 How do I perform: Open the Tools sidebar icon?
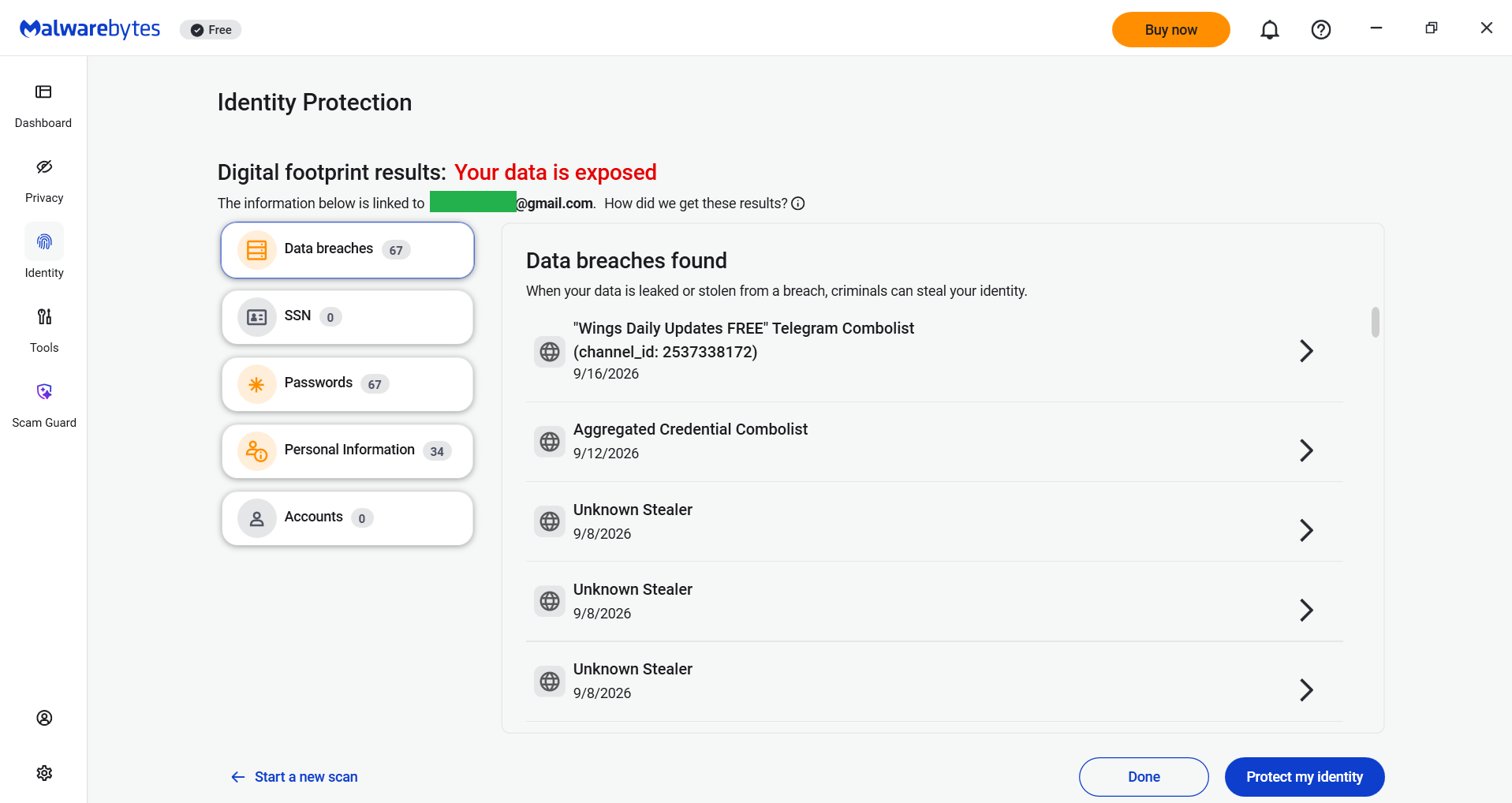coord(44,317)
